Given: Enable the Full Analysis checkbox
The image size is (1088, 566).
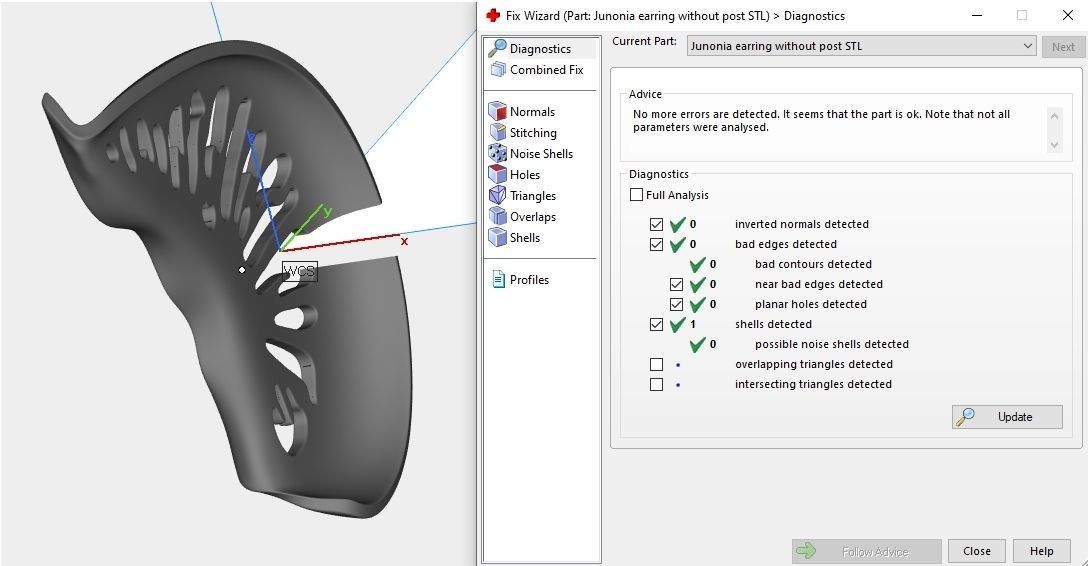Looking at the screenshot, I should [x=636, y=195].
